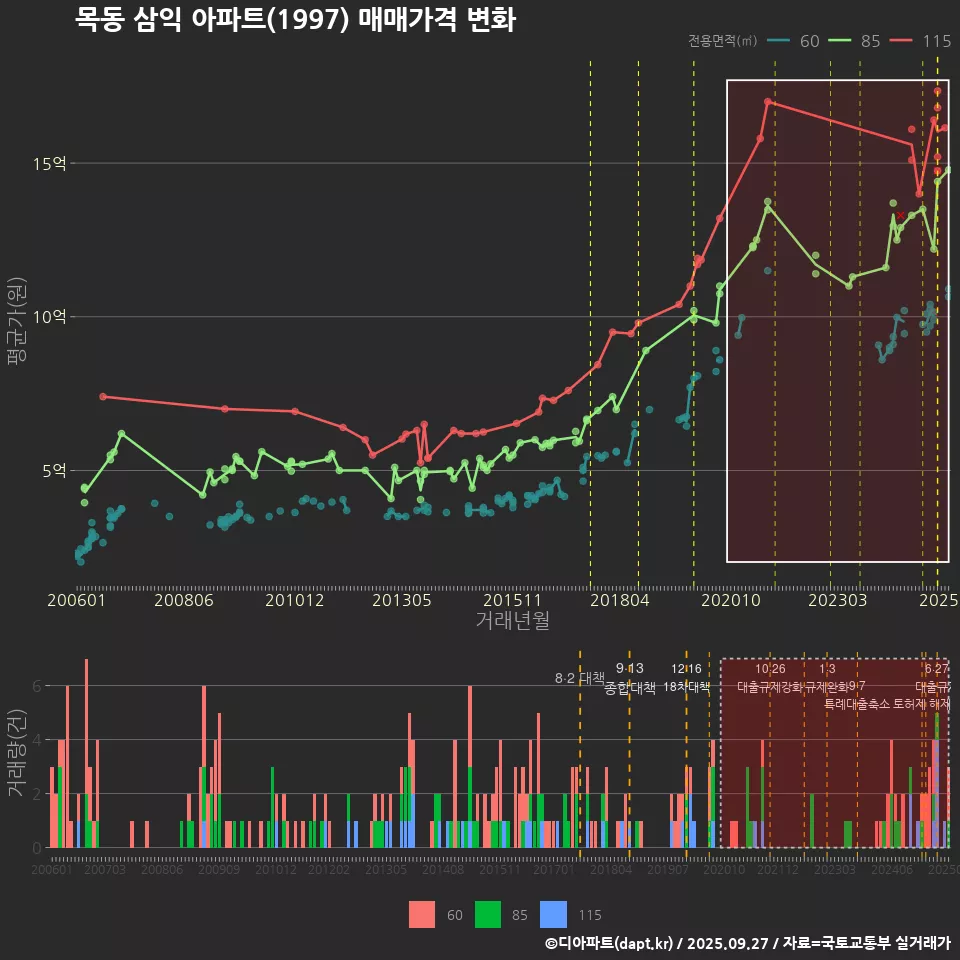Toggle the 85 series in top legend
Image resolution: width=960 pixels, height=960 pixels.
pos(855,41)
